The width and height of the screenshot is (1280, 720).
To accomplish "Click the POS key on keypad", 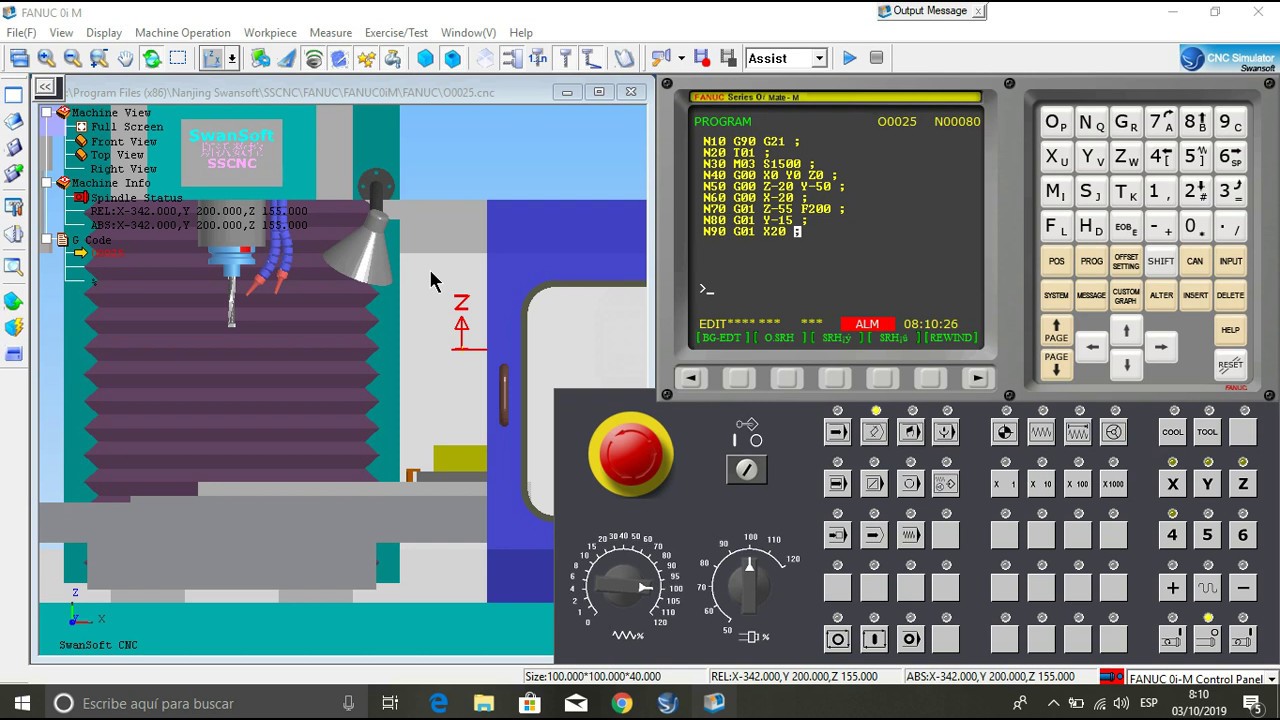I will click(x=1057, y=261).
